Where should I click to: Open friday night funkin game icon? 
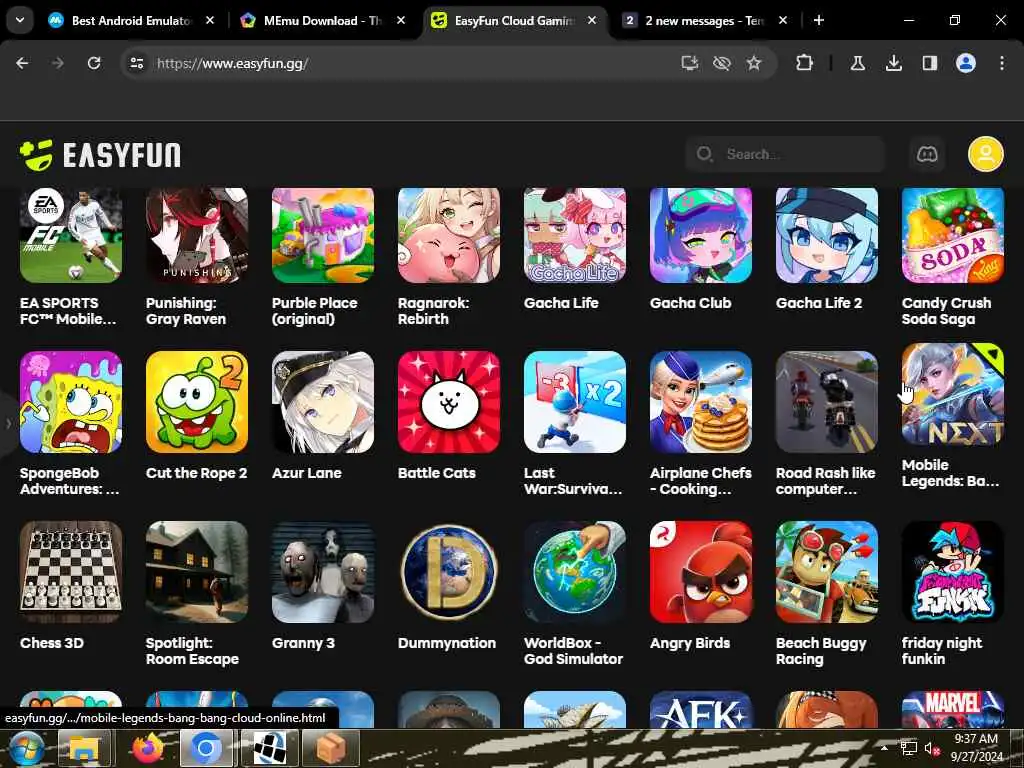pyautogui.click(x=953, y=572)
